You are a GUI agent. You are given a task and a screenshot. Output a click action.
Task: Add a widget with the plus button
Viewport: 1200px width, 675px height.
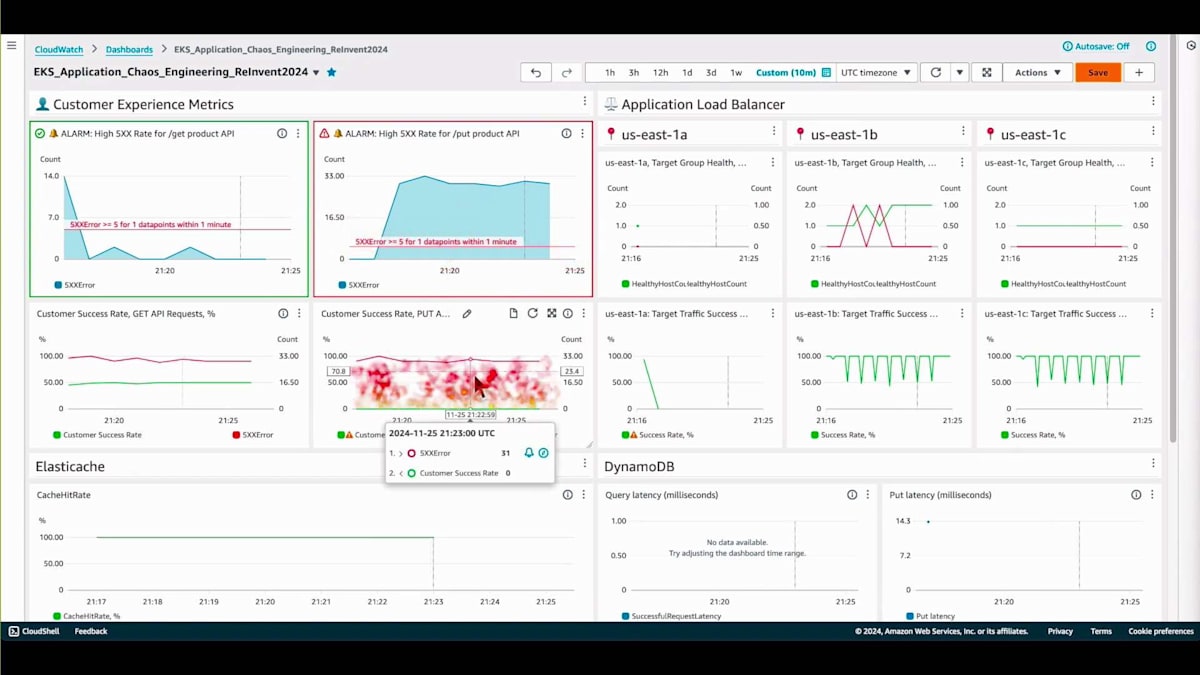(1138, 72)
